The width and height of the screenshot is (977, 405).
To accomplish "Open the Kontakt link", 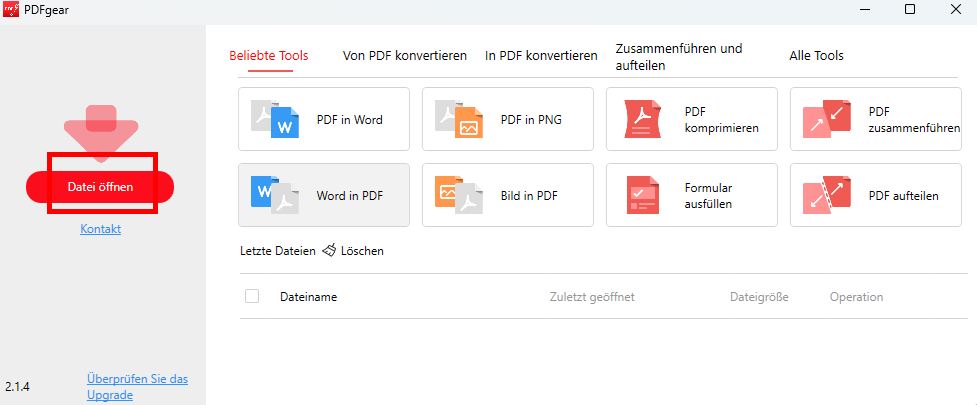I will 100,229.
